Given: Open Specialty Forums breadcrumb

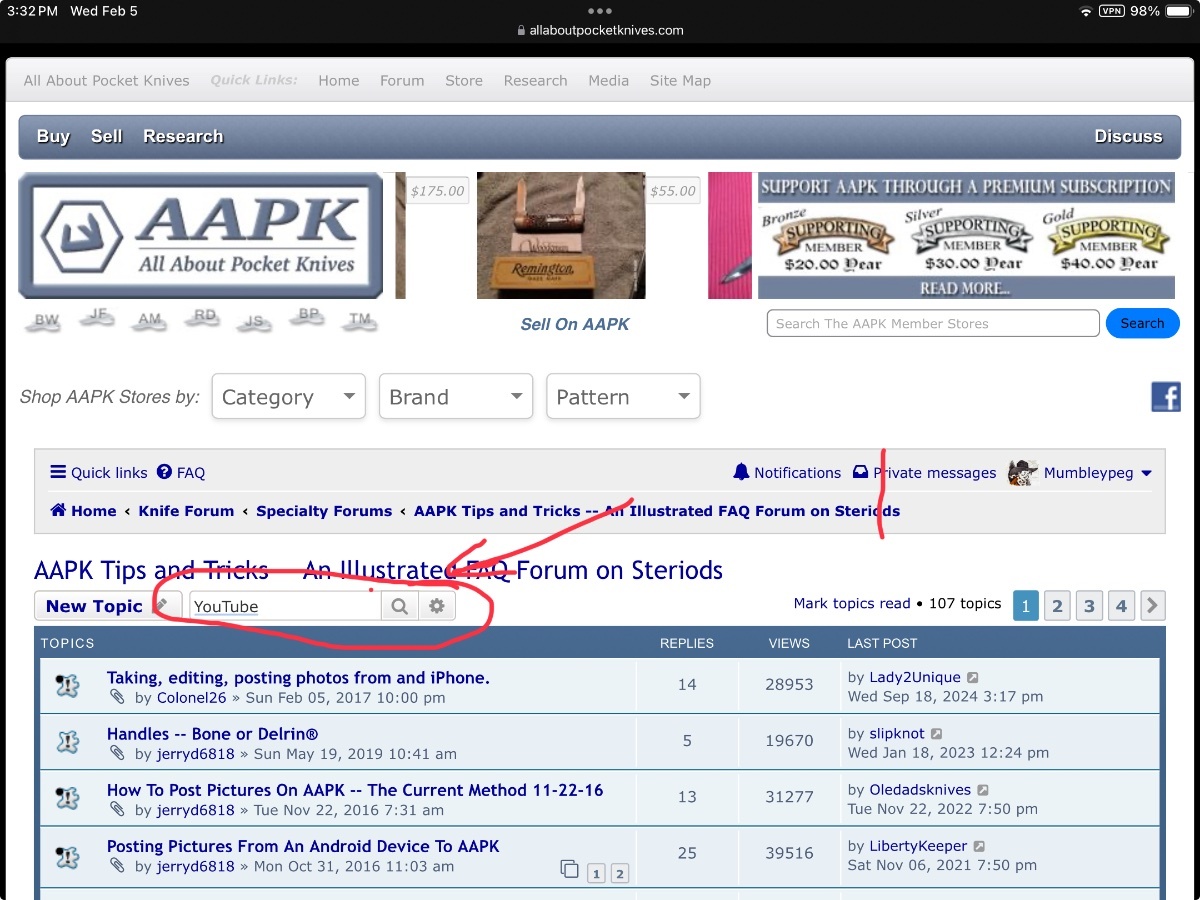Looking at the screenshot, I should (324, 511).
